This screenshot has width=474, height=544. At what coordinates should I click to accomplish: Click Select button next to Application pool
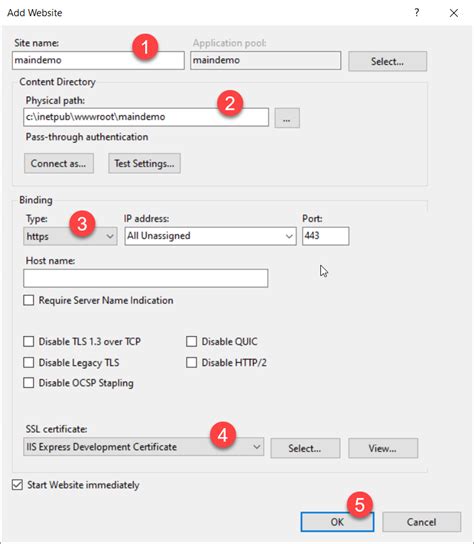(x=388, y=61)
